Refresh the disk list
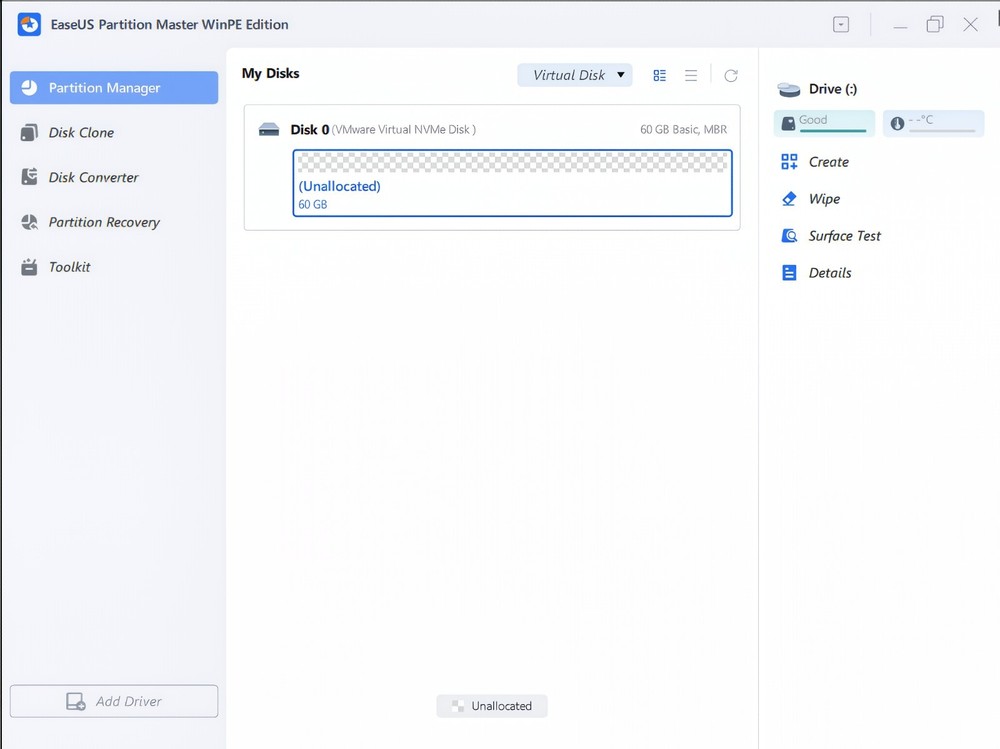Screen dimensions: 1000x749 point(731,76)
